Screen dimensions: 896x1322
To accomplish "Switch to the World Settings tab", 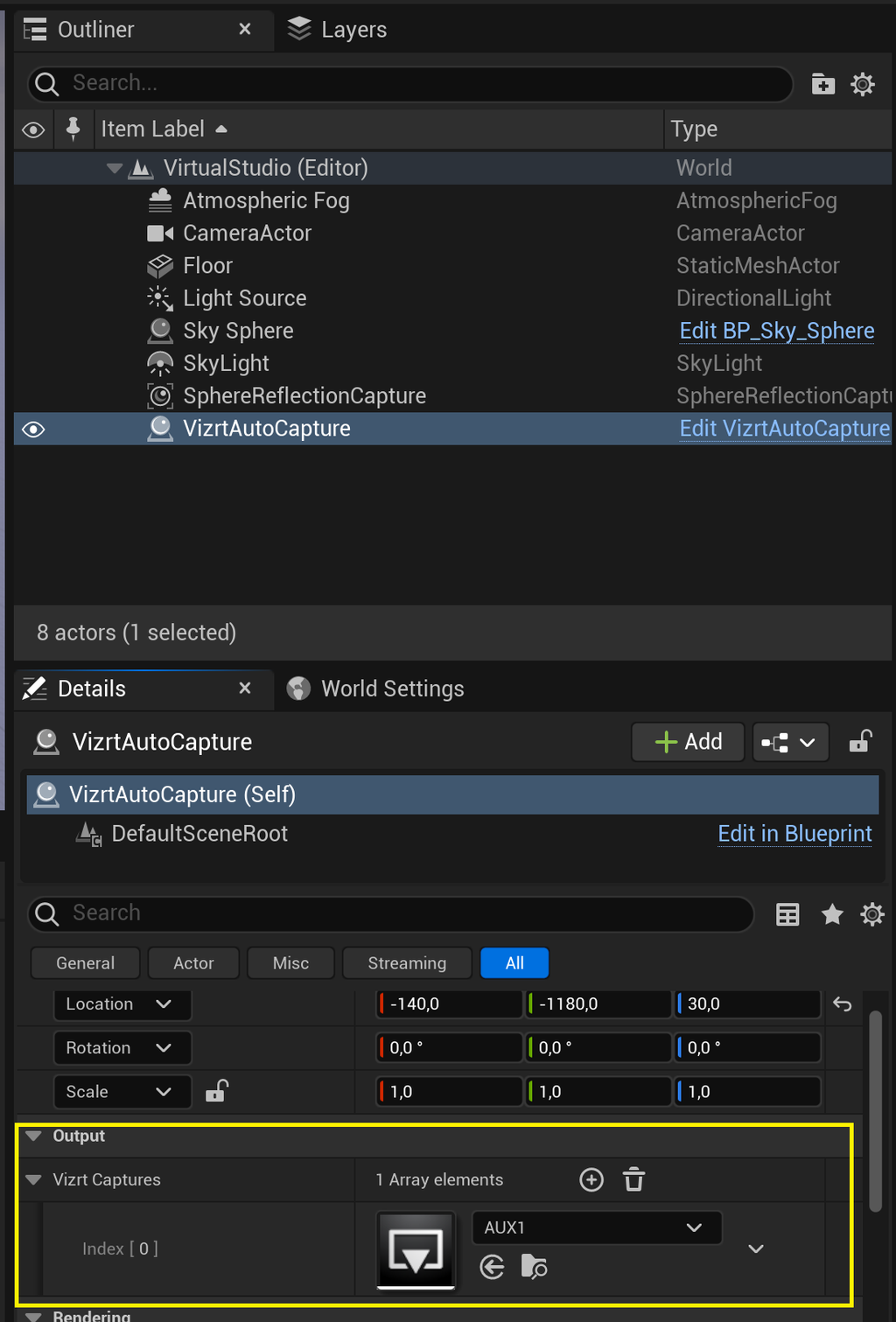I will (376, 689).
